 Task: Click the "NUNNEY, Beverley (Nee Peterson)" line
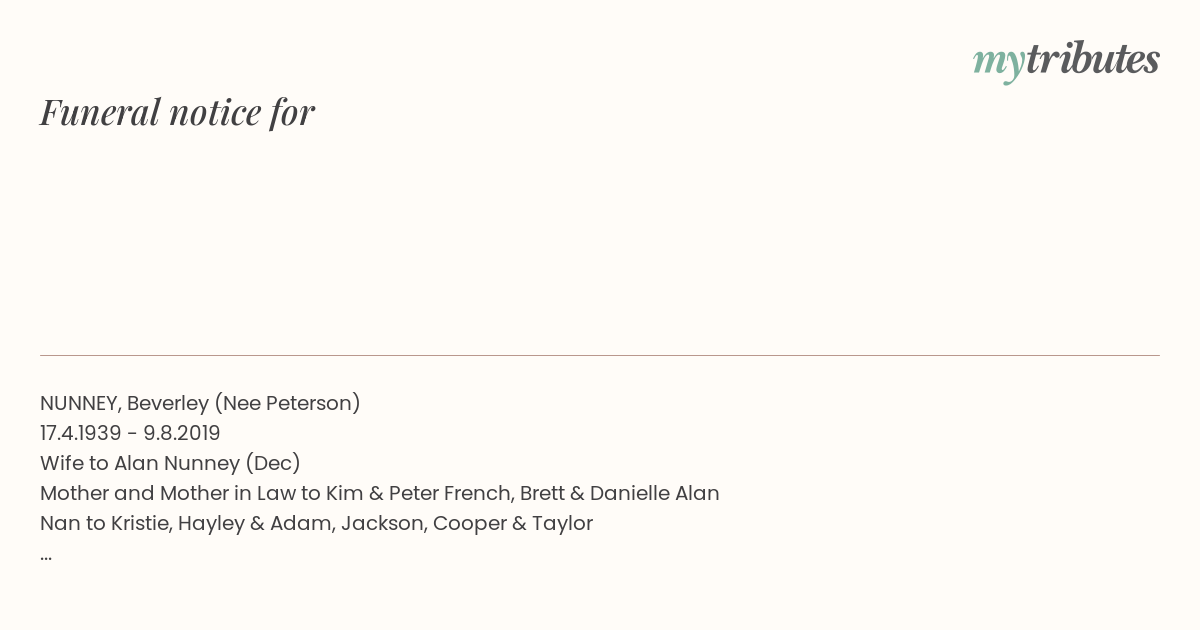pyautogui.click(x=200, y=403)
